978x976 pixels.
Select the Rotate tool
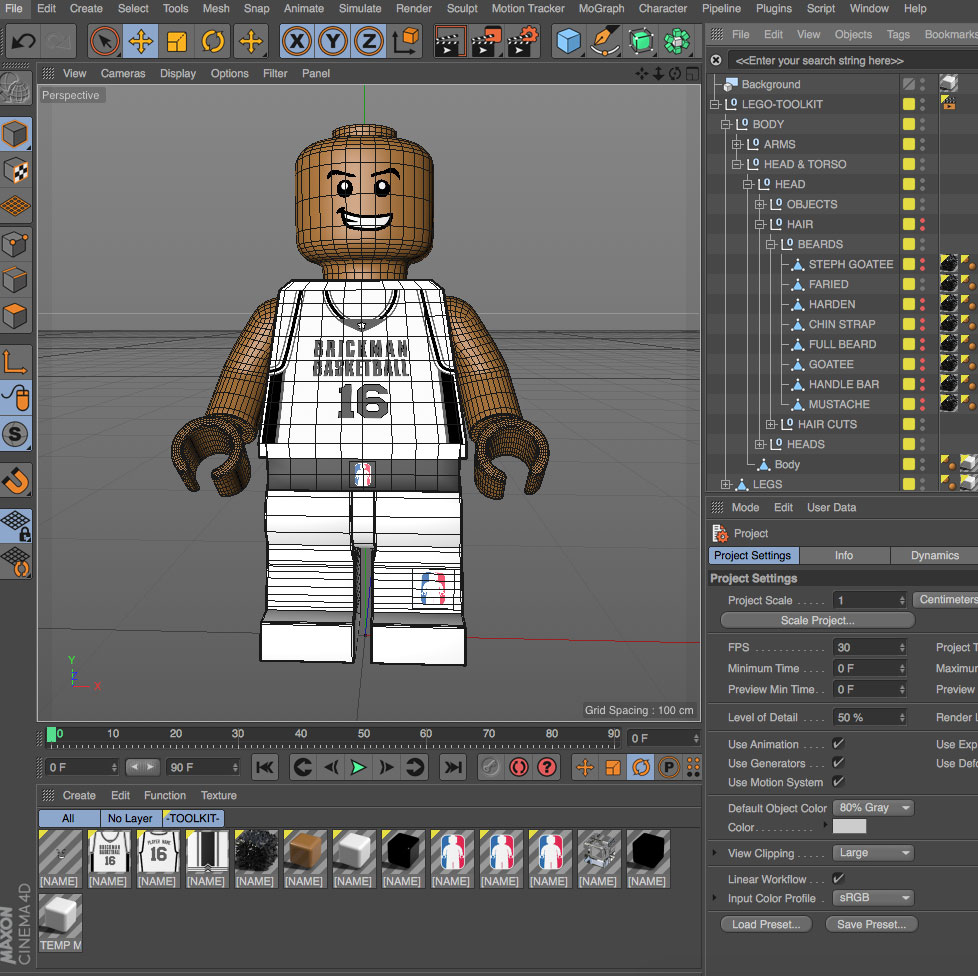click(214, 41)
